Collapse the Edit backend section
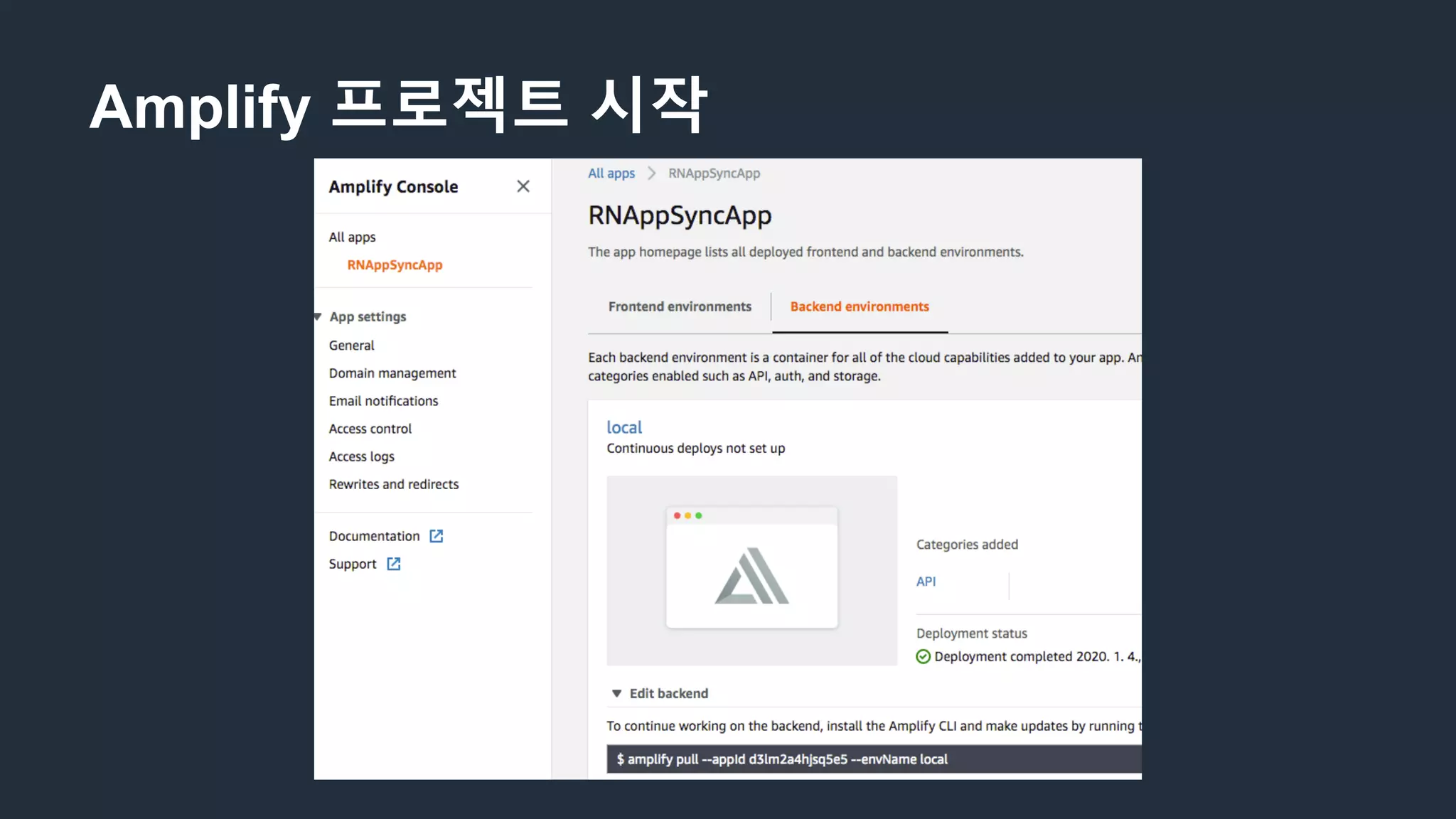Screen dimensions: 1456x819 [616, 693]
